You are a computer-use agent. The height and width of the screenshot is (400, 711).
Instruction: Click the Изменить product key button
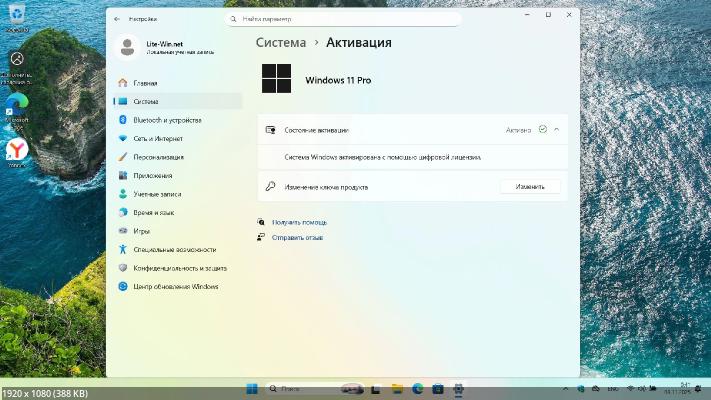530,187
